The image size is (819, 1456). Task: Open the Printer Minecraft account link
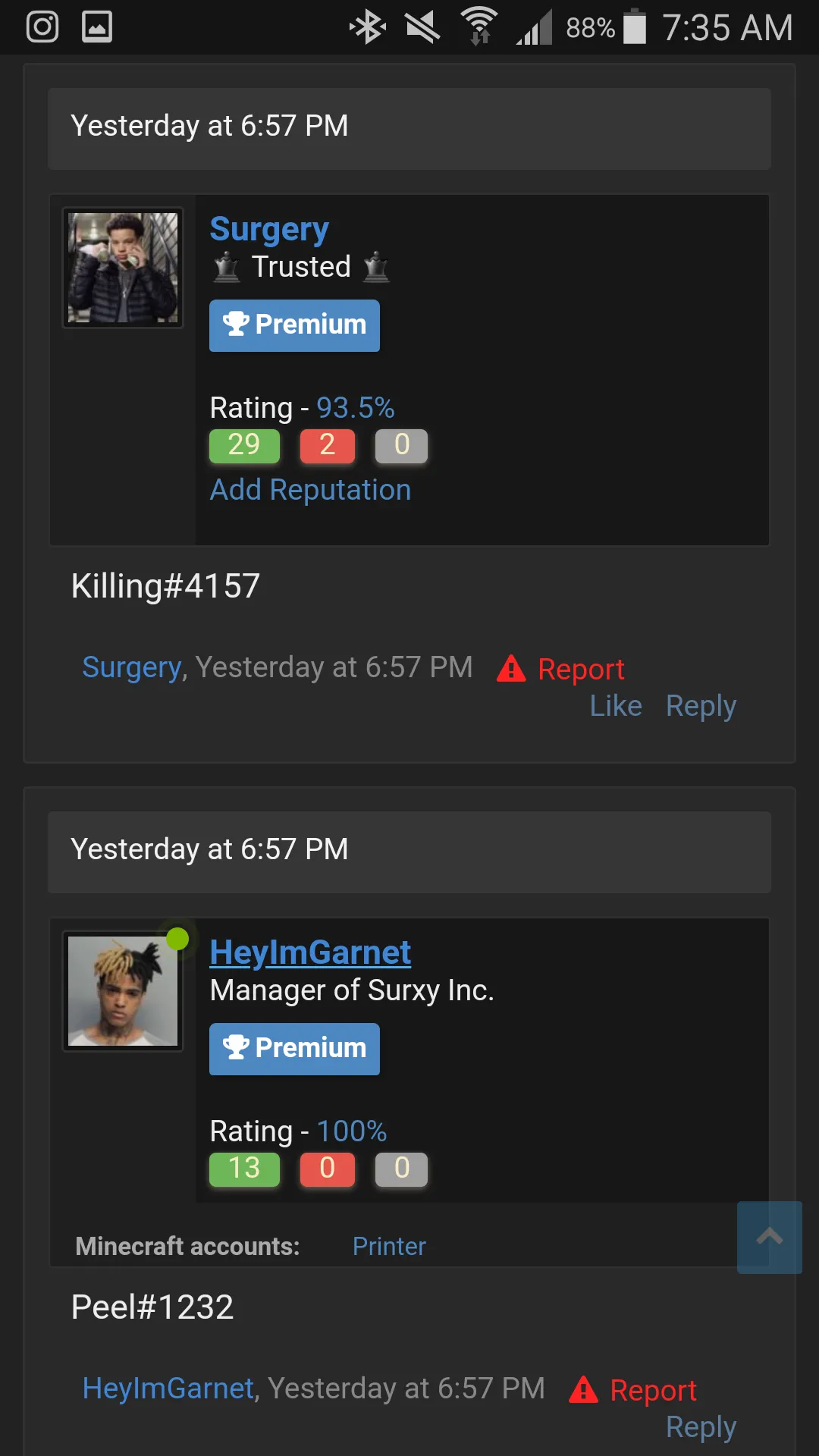(x=389, y=1247)
